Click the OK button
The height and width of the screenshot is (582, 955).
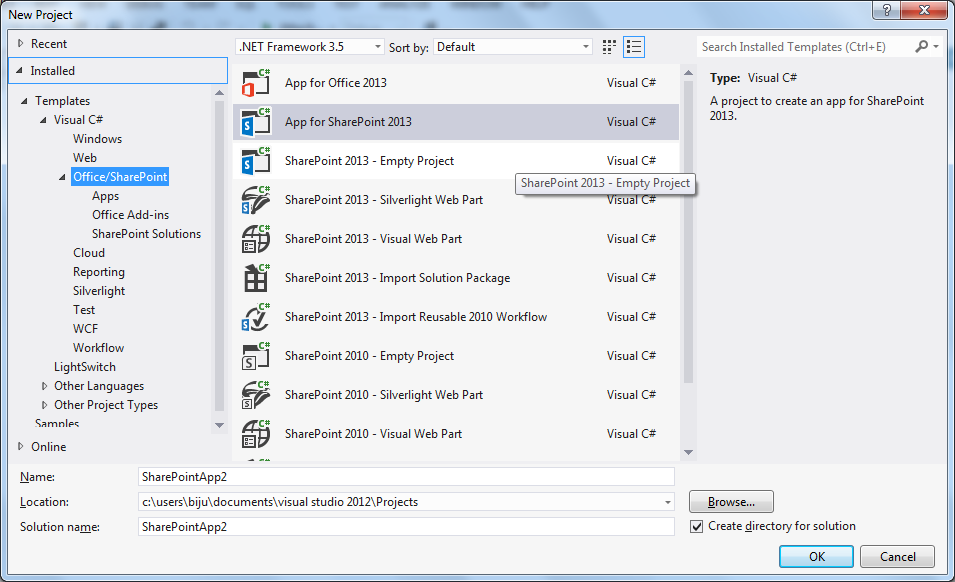click(x=816, y=556)
